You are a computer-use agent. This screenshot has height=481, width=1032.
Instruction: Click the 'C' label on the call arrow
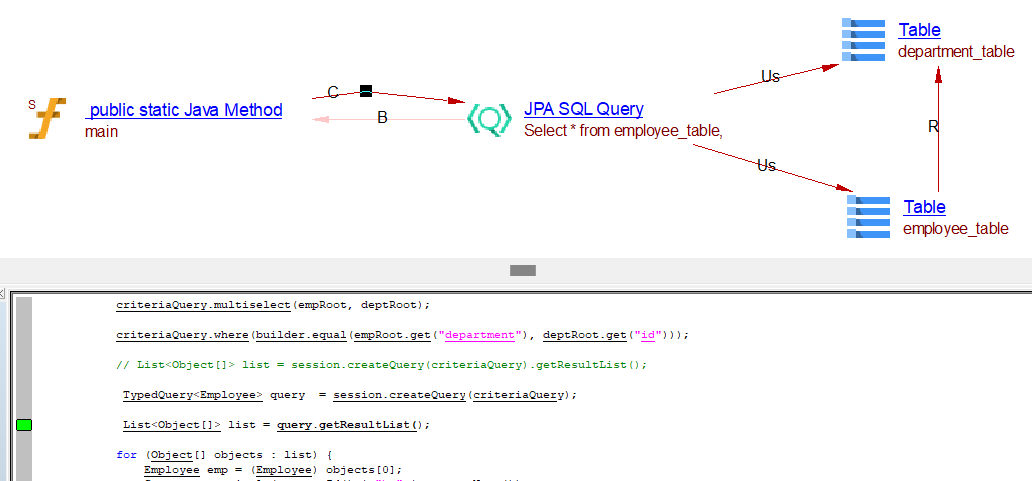[333, 93]
